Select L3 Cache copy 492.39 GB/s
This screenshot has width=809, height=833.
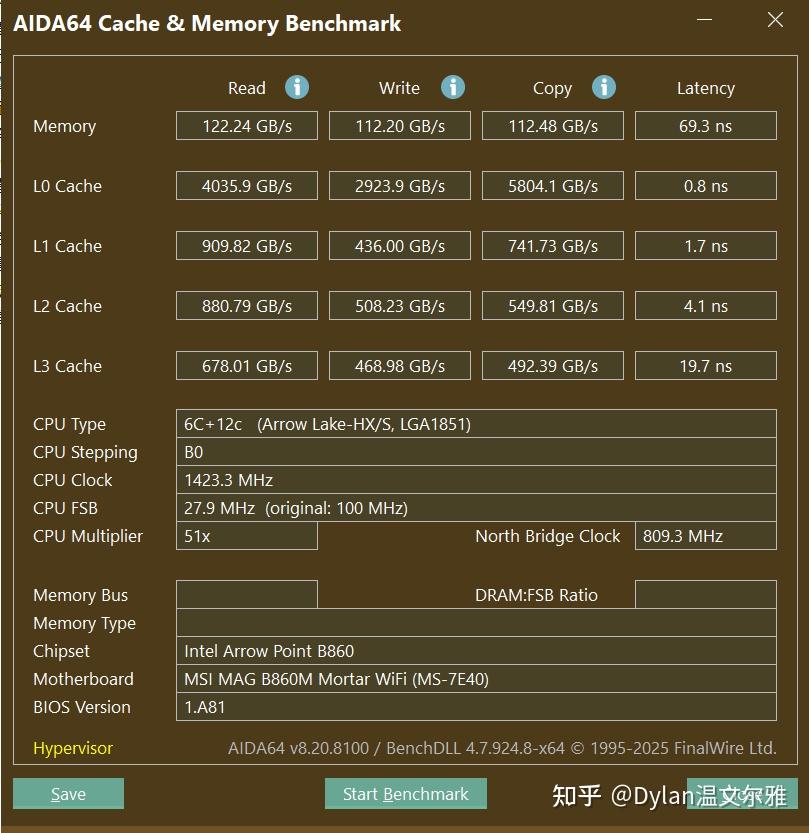click(x=553, y=366)
